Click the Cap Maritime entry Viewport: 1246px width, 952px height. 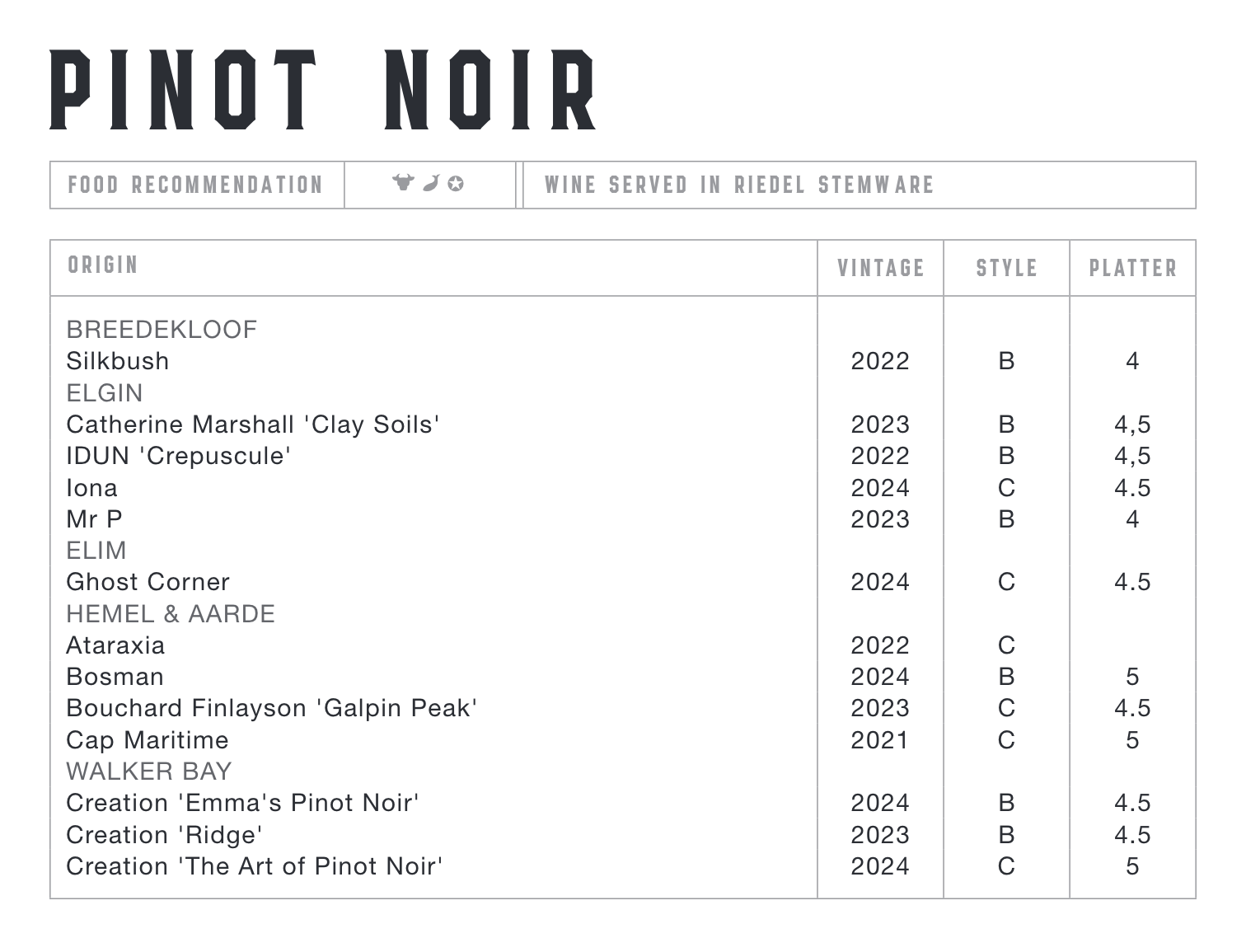[148, 740]
